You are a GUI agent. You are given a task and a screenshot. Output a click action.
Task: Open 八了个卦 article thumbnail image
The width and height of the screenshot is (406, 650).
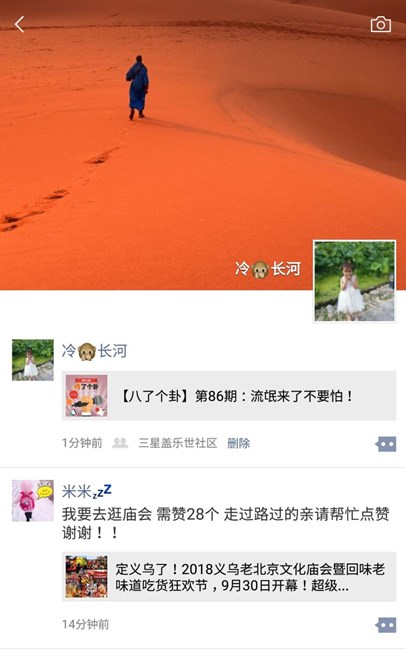(x=86, y=395)
